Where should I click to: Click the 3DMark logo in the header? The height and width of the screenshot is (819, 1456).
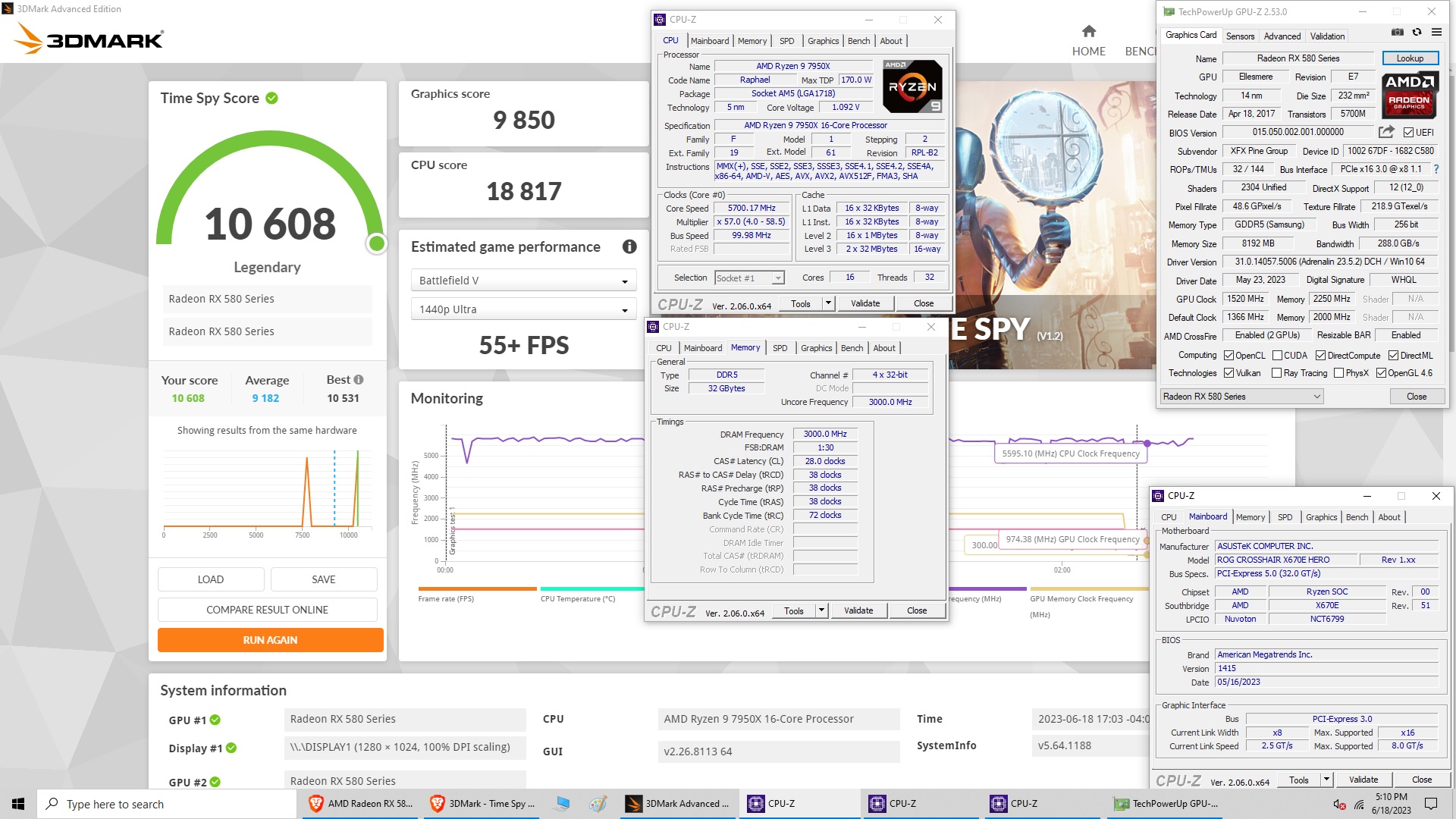tap(89, 38)
